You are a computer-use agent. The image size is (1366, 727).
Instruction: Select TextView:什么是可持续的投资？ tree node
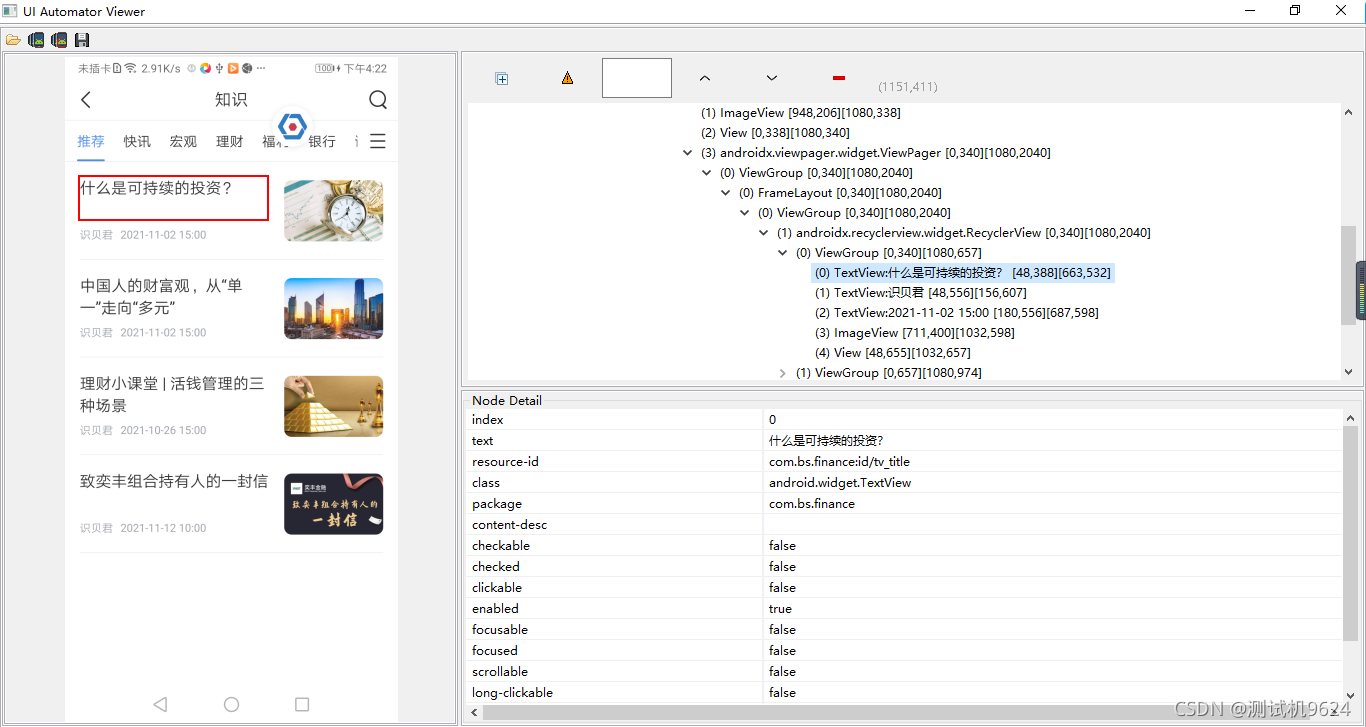pos(962,273)
